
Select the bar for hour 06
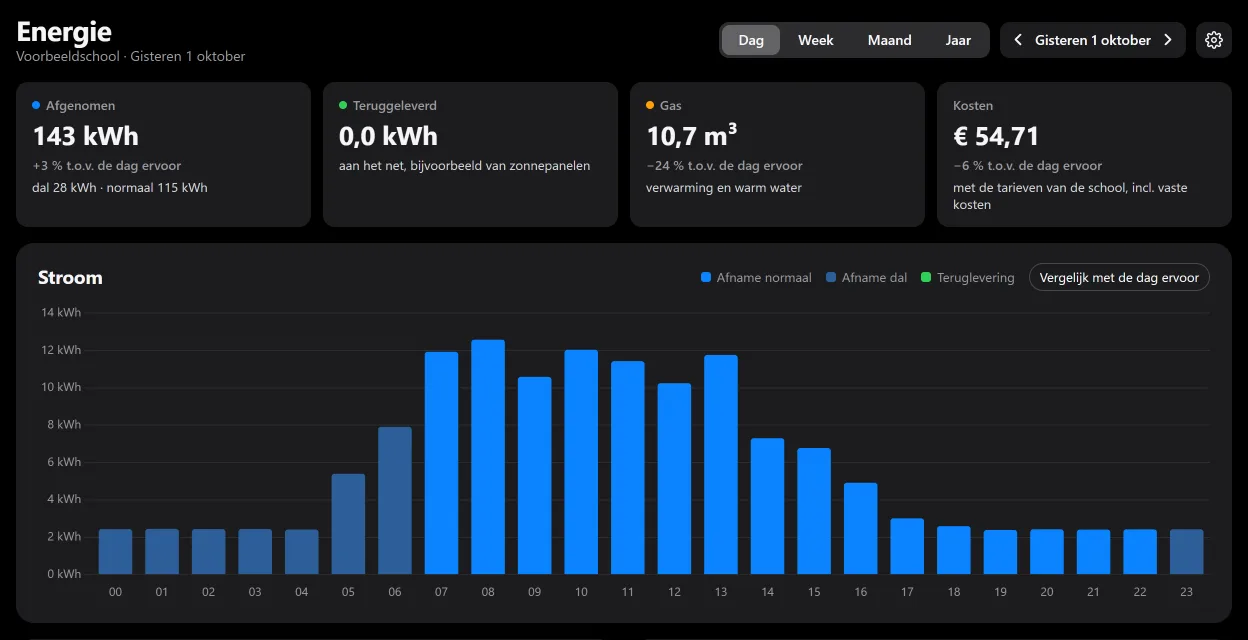click(395, 500)
